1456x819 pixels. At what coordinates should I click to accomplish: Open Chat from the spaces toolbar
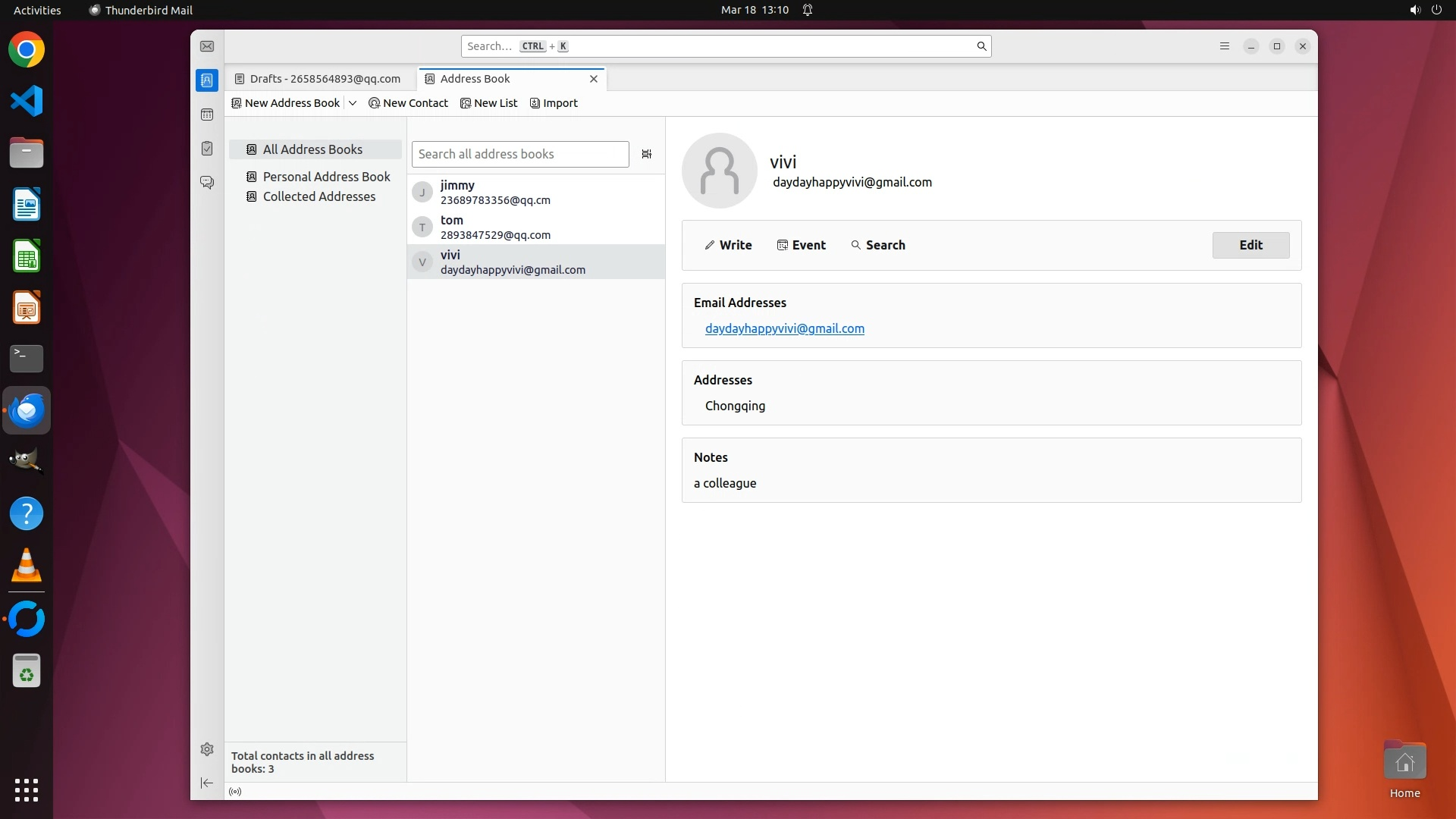(x=207, y=183)
